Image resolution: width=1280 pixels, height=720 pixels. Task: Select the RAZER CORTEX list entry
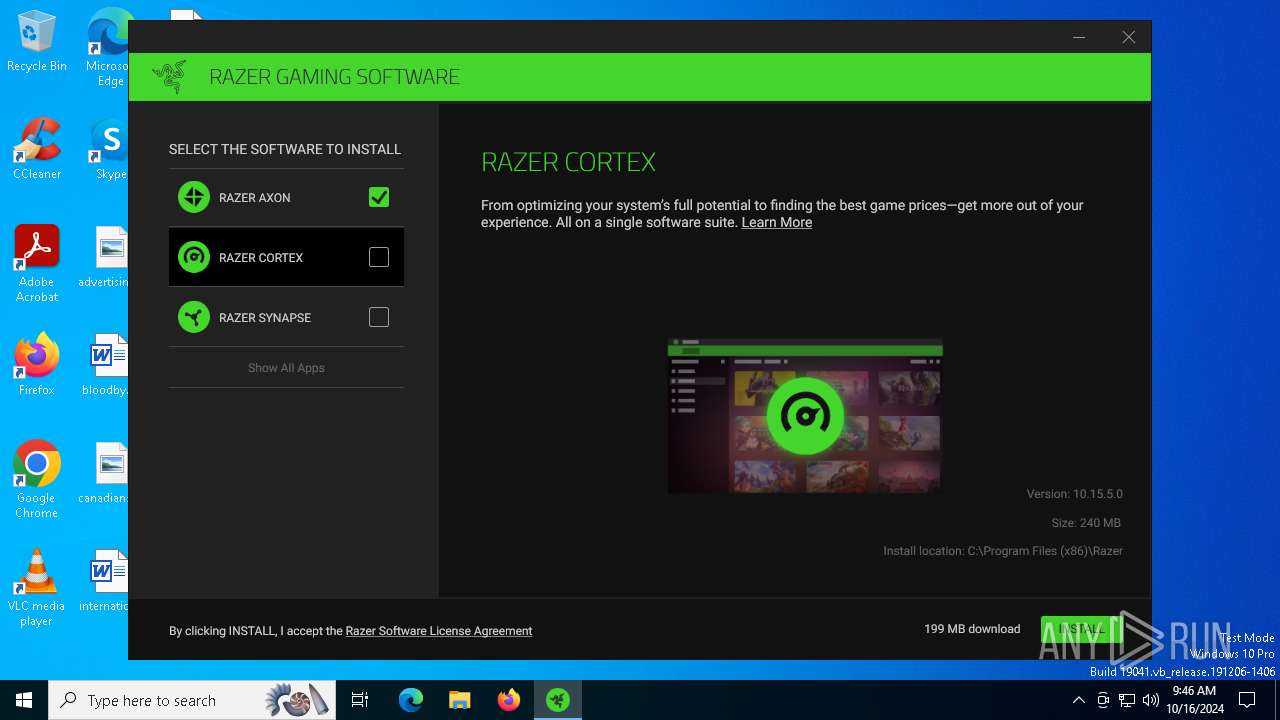pyautogui.click(x=286, y=257)
